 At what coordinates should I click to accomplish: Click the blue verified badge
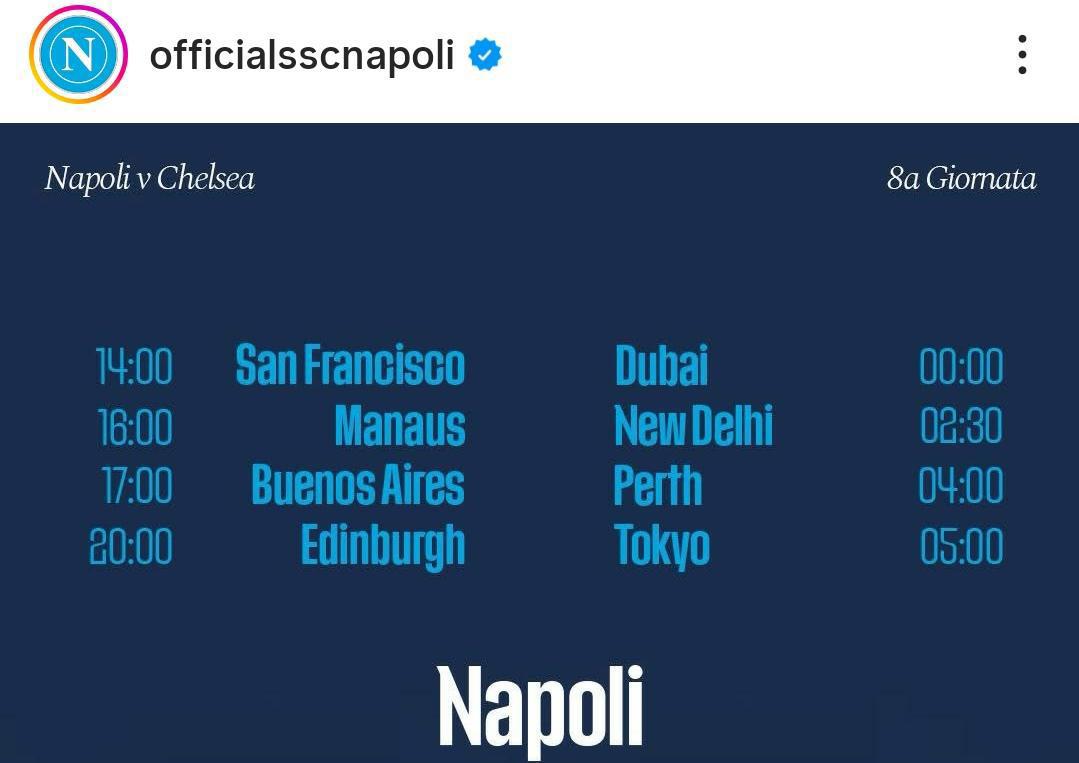click(485, 55)
